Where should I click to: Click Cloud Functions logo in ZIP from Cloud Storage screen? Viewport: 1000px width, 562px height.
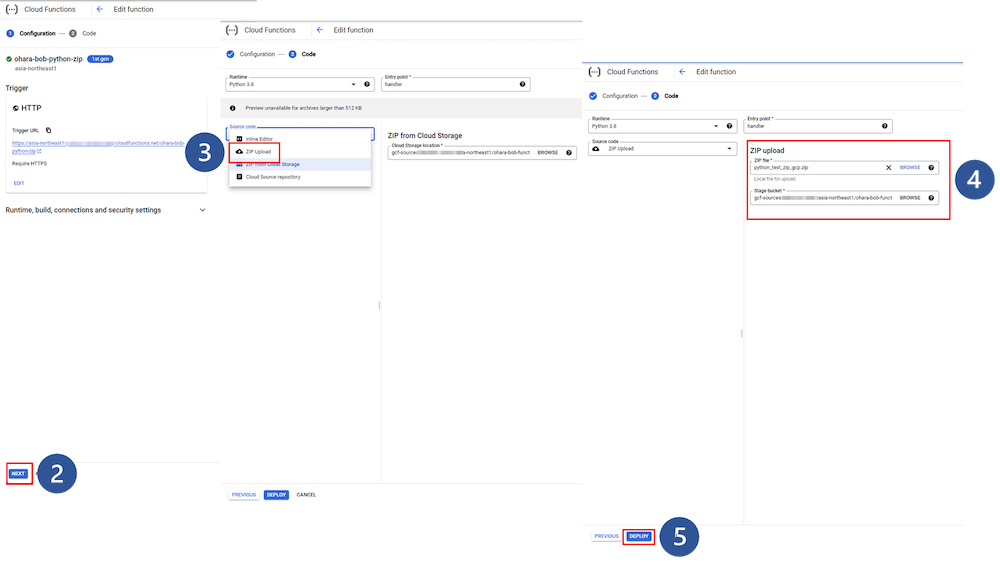coord(232,30)
